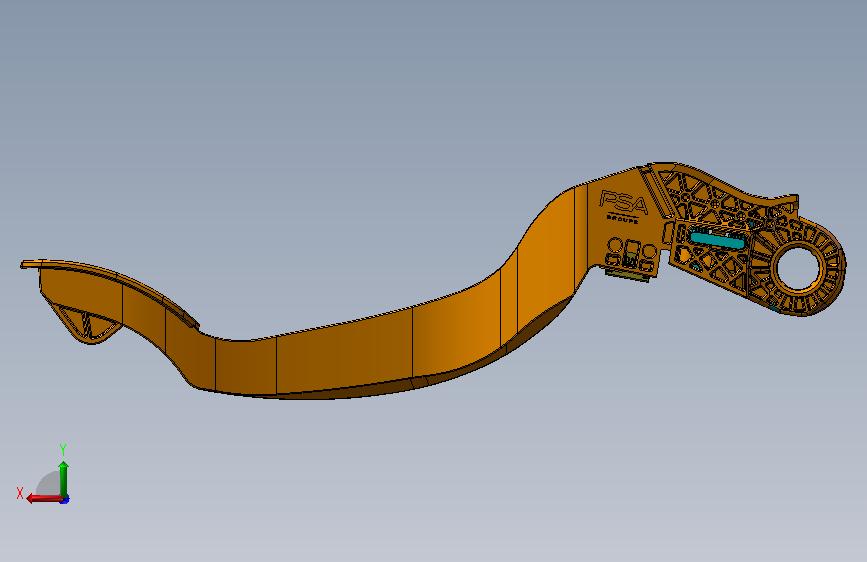Click the blue Z axis dot on the triad

coord(65,499)
